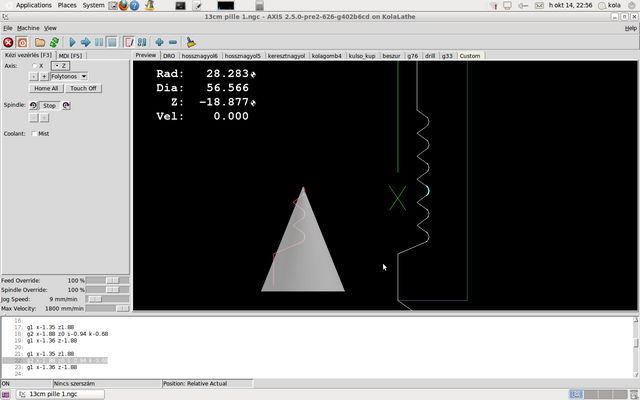The height and width of the screenshot is (400, 640).
Task: Clear live plot with broom icon
Action: coord(191,43)
